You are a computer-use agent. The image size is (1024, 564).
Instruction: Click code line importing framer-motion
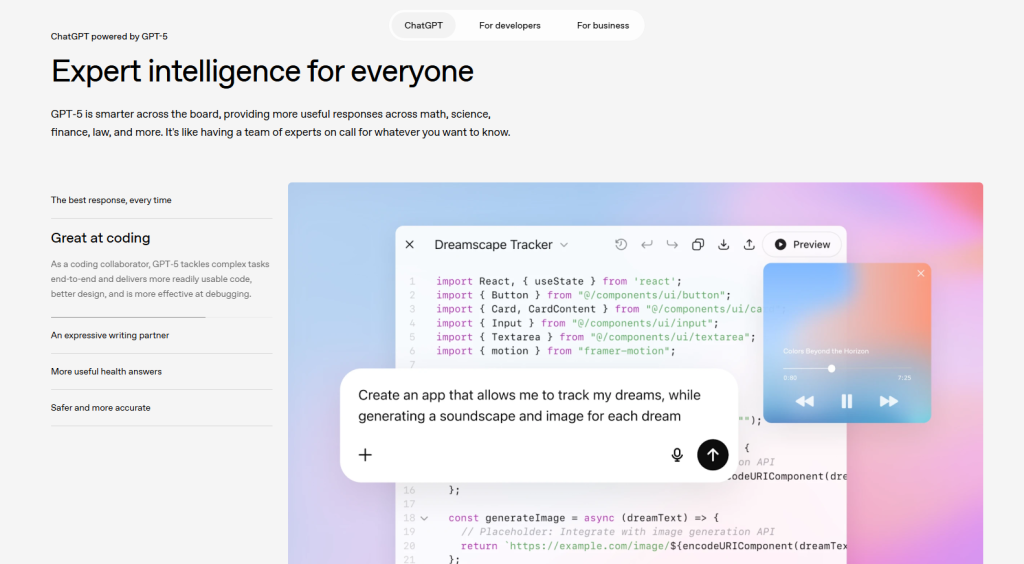[x=555, y=351]
